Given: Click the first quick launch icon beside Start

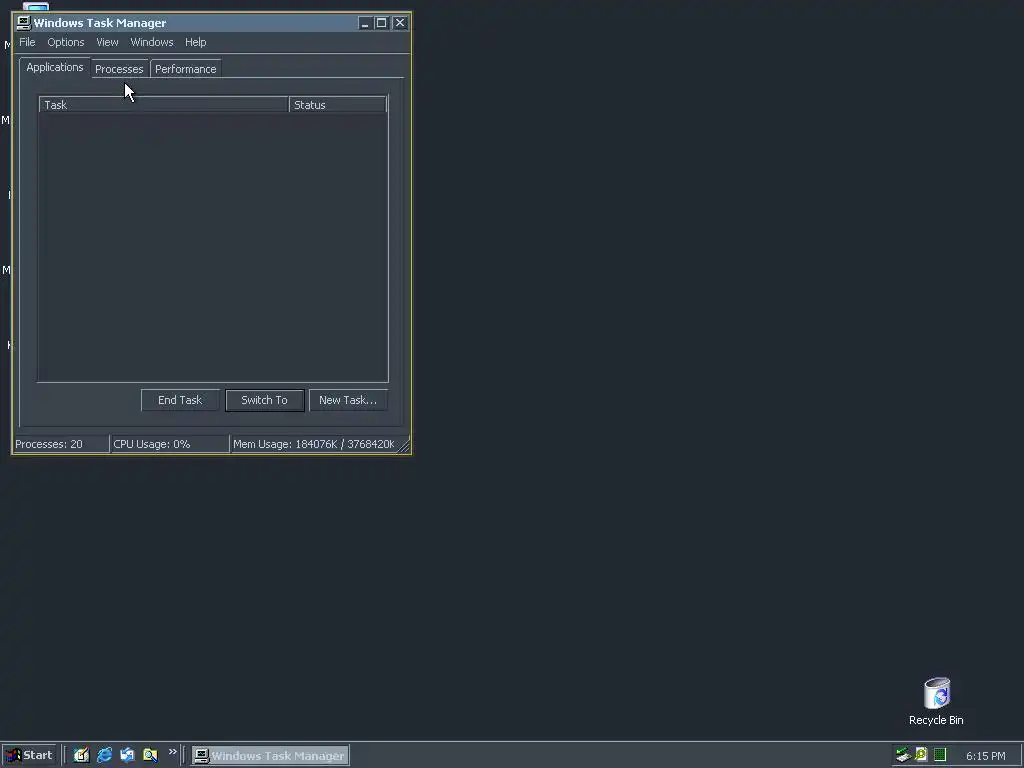Looking at the screenshot, I should (x=81, y=755).
